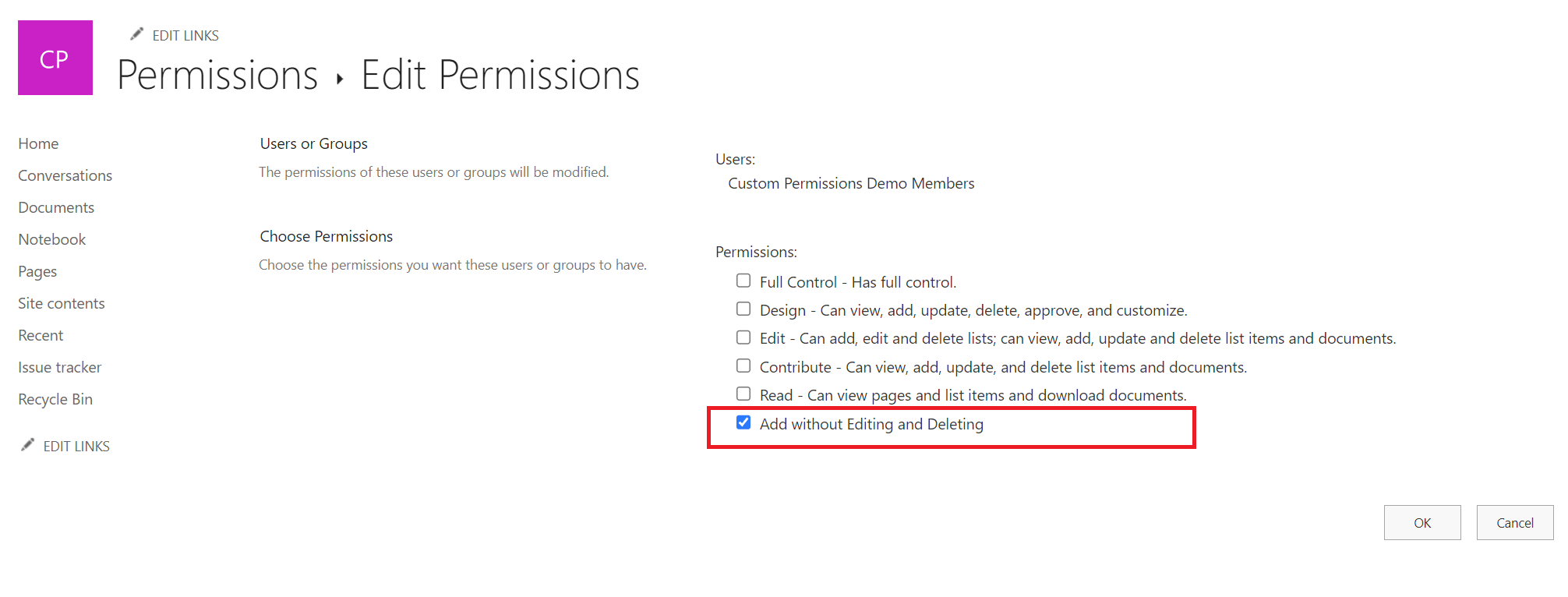Enable the Contribute permission
The width and height of the screenshot is (1568, 597).
coord(743,365)
